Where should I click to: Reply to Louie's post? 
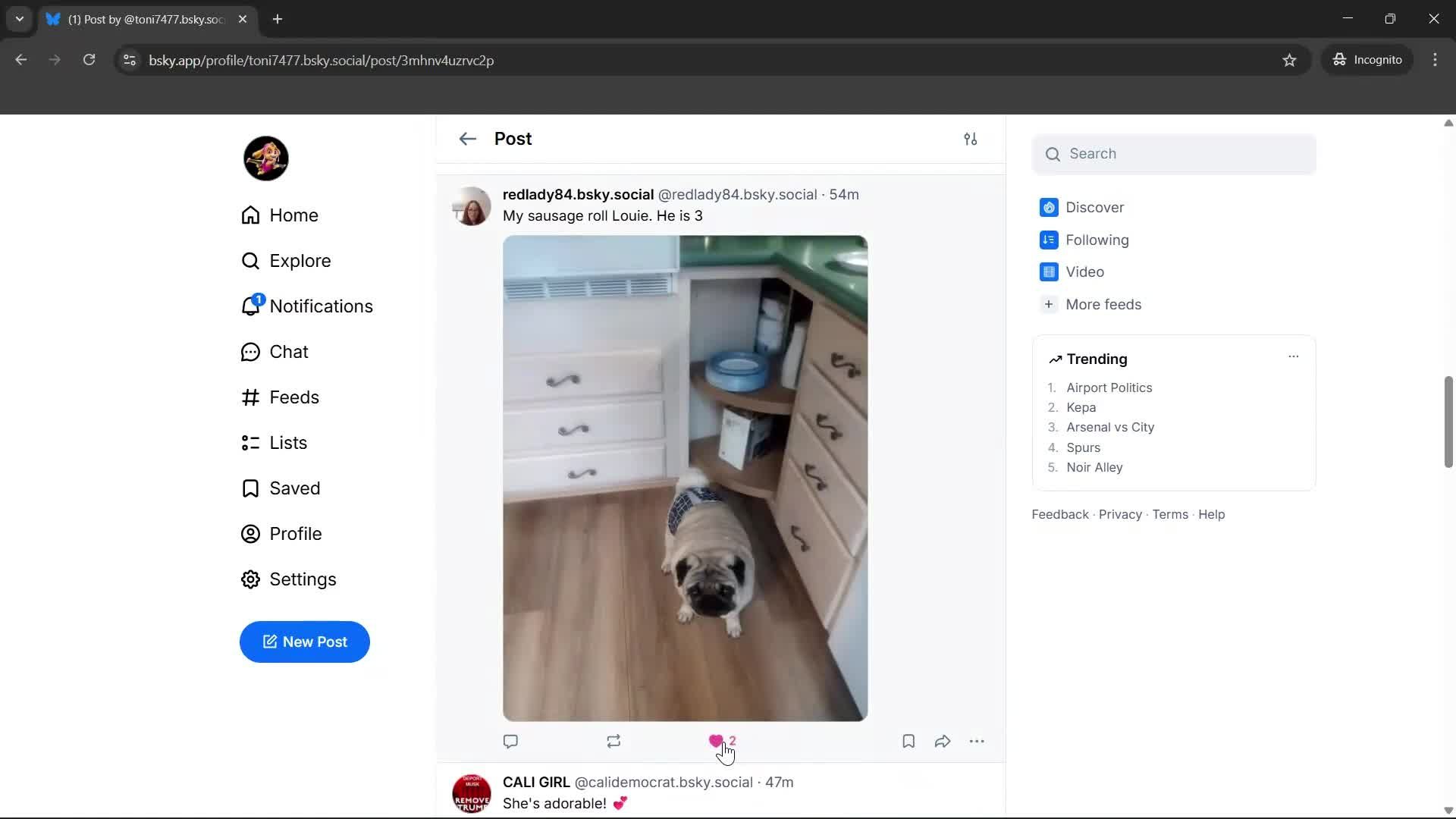coord(511,741)
